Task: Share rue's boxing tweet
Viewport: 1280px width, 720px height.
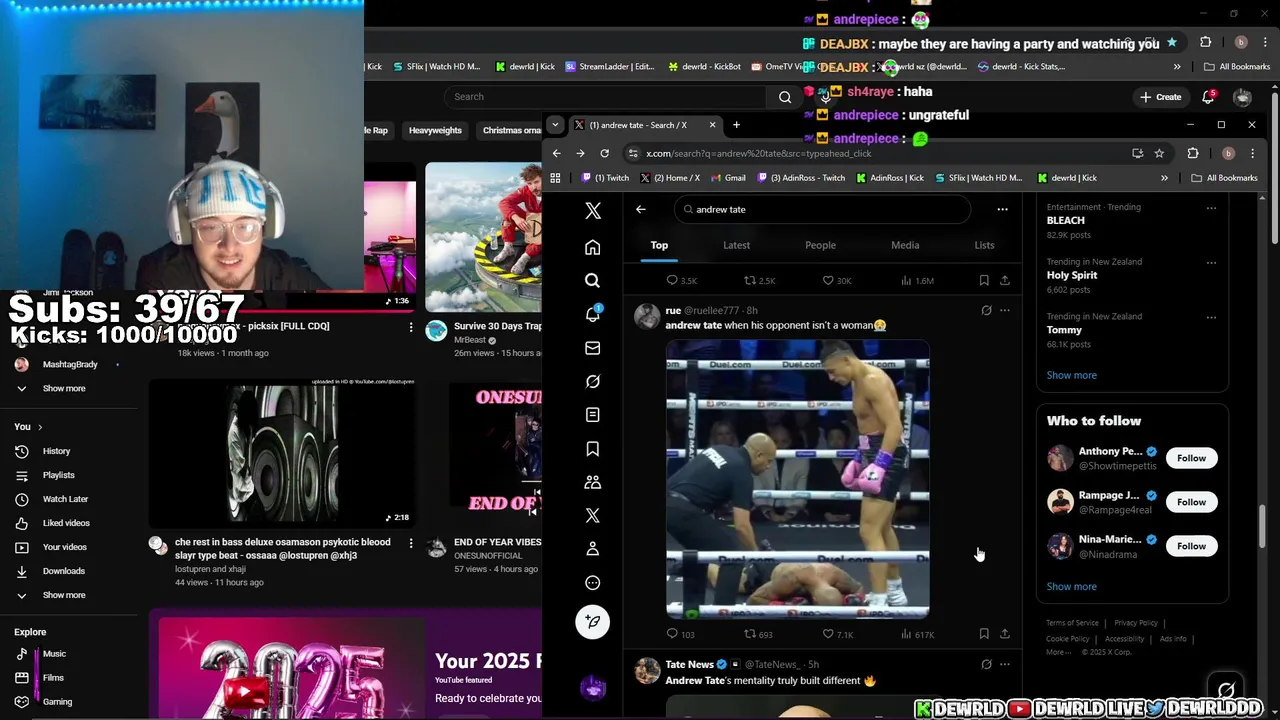Action: [1005, 634]
